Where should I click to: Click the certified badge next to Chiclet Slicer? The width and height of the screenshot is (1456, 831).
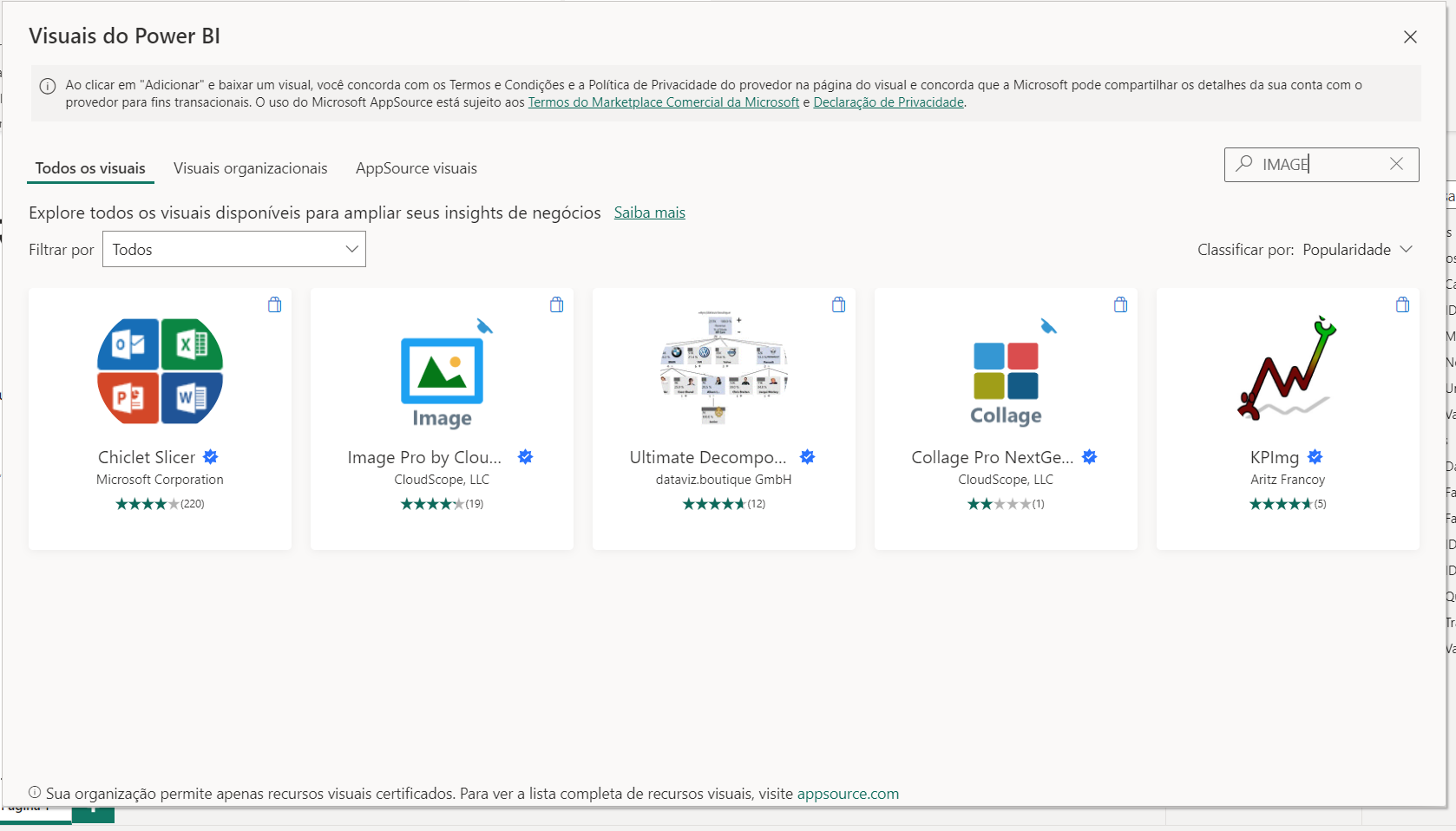tap(211, 456)
